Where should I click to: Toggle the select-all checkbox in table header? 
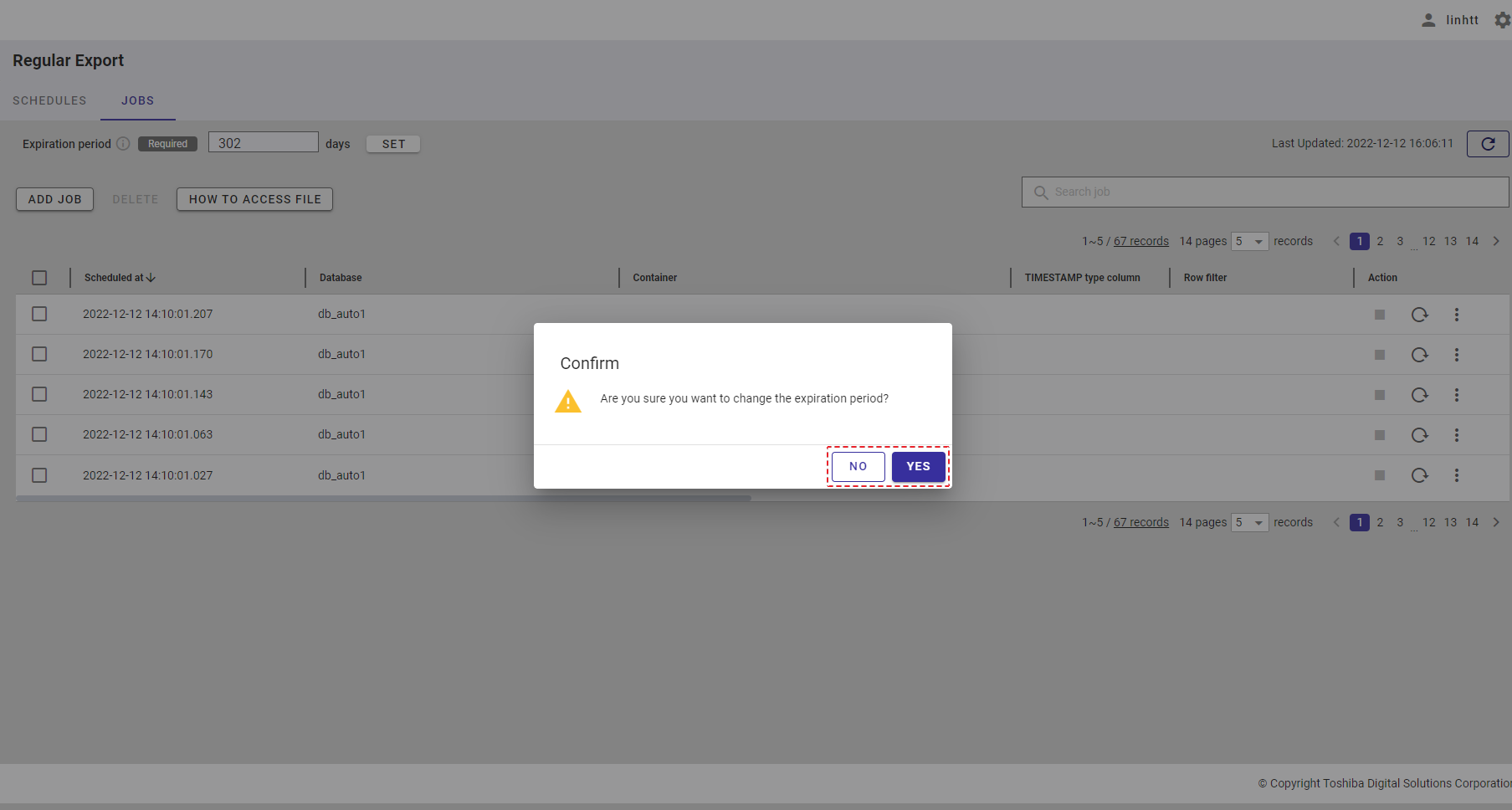39,278
